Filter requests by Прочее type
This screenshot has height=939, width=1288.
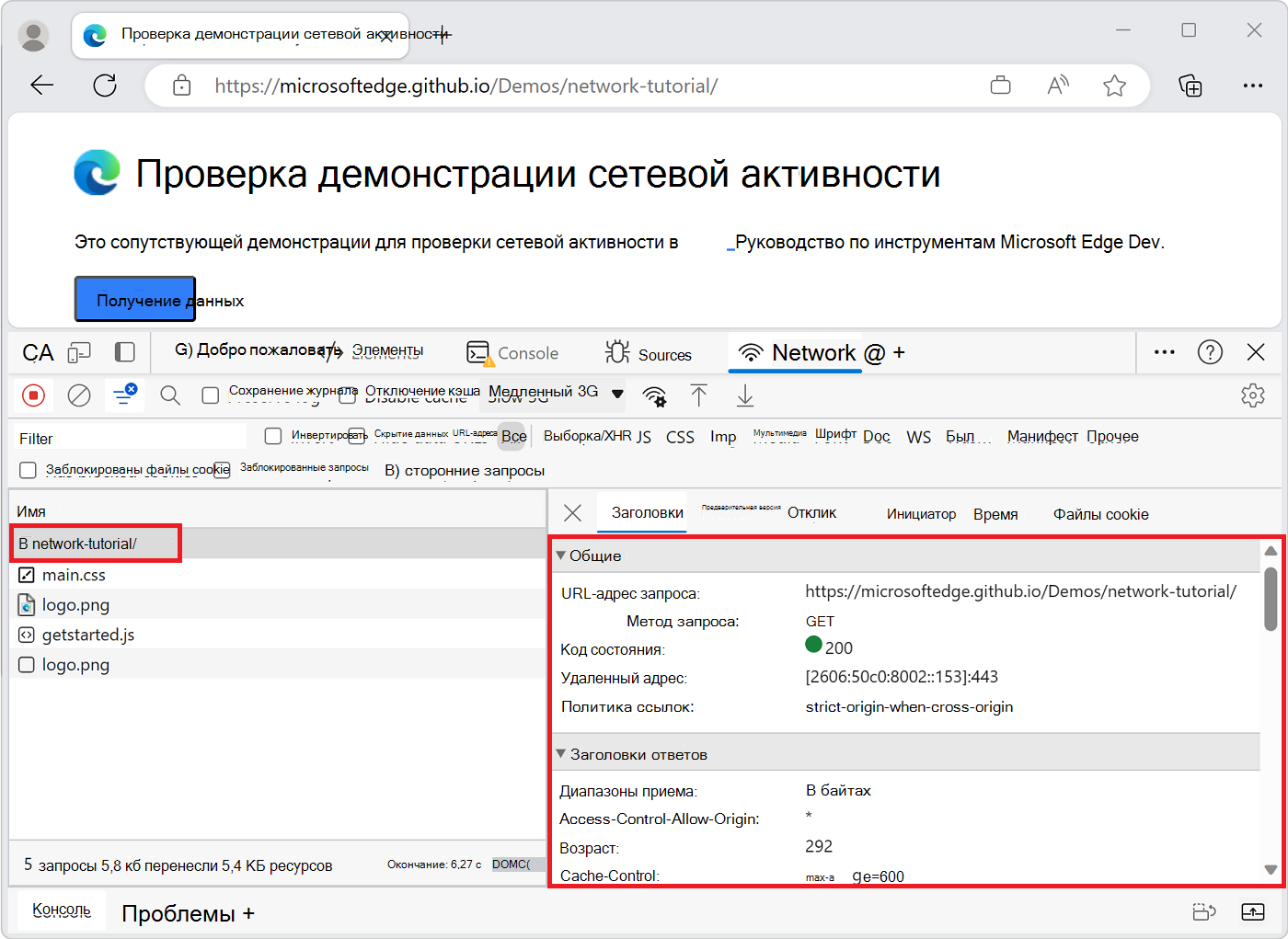1112,436
